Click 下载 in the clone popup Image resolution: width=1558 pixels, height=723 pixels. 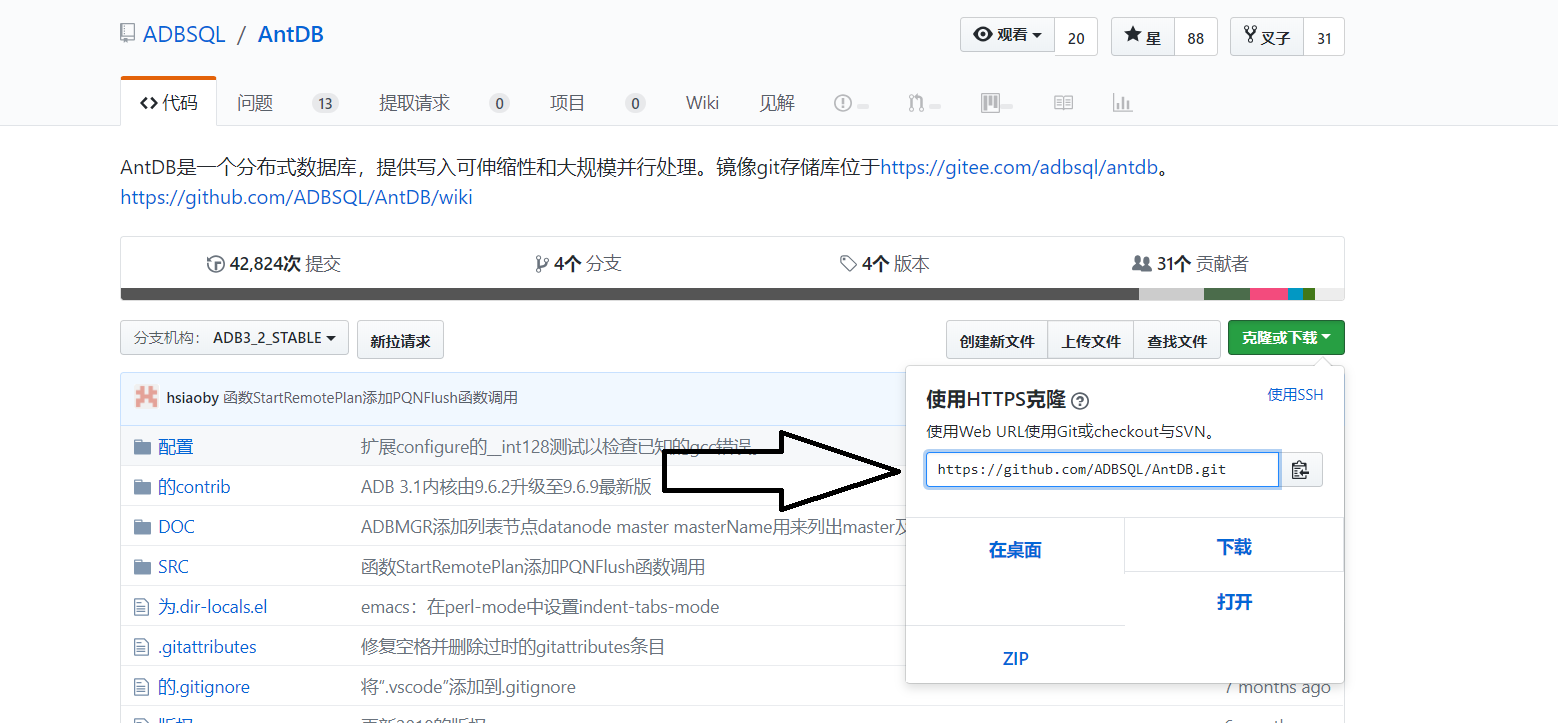1234,547
